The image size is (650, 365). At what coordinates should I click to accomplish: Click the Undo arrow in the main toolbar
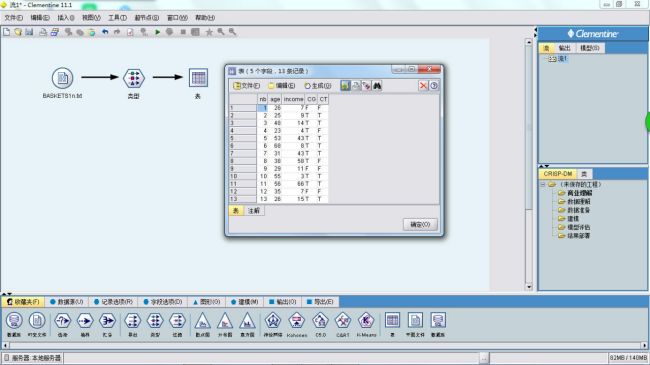click(x=105, y=32)
